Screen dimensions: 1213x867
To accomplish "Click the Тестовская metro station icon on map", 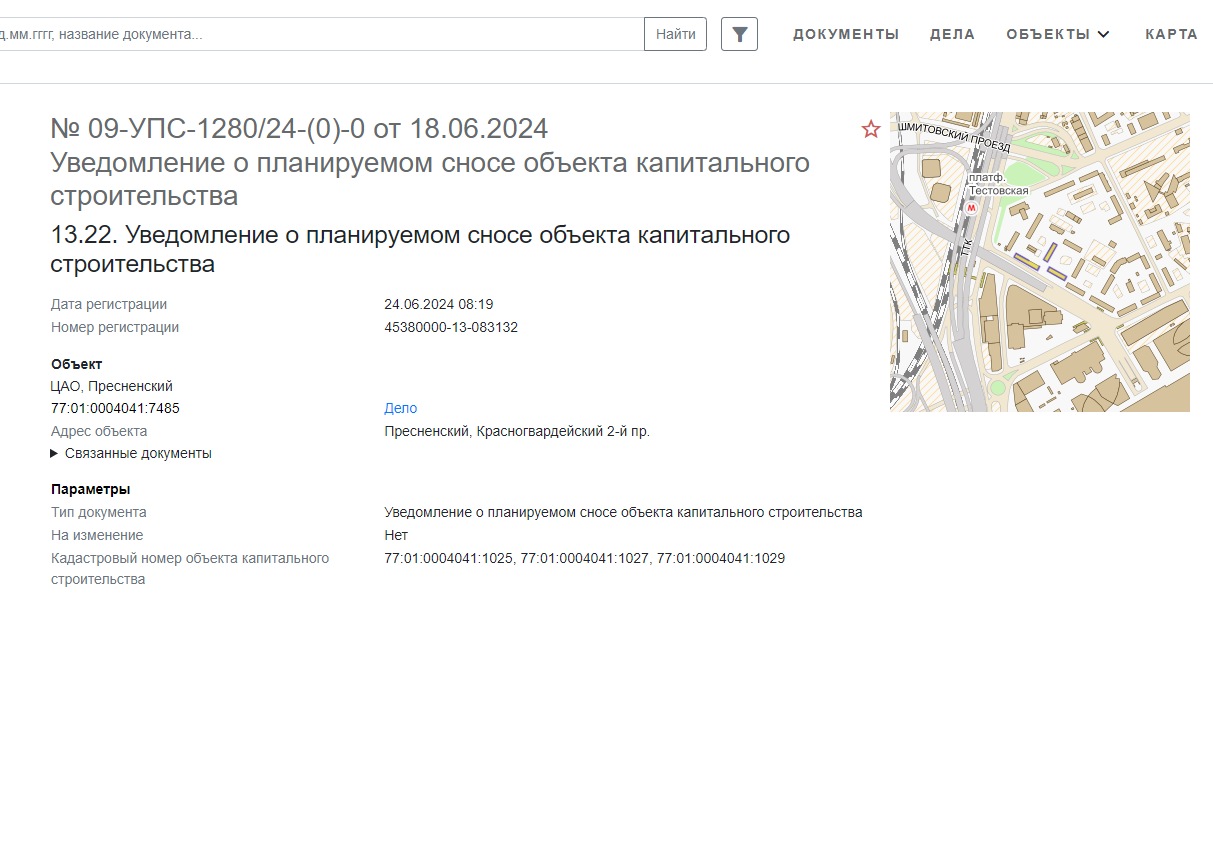I will tap(970, 209).
